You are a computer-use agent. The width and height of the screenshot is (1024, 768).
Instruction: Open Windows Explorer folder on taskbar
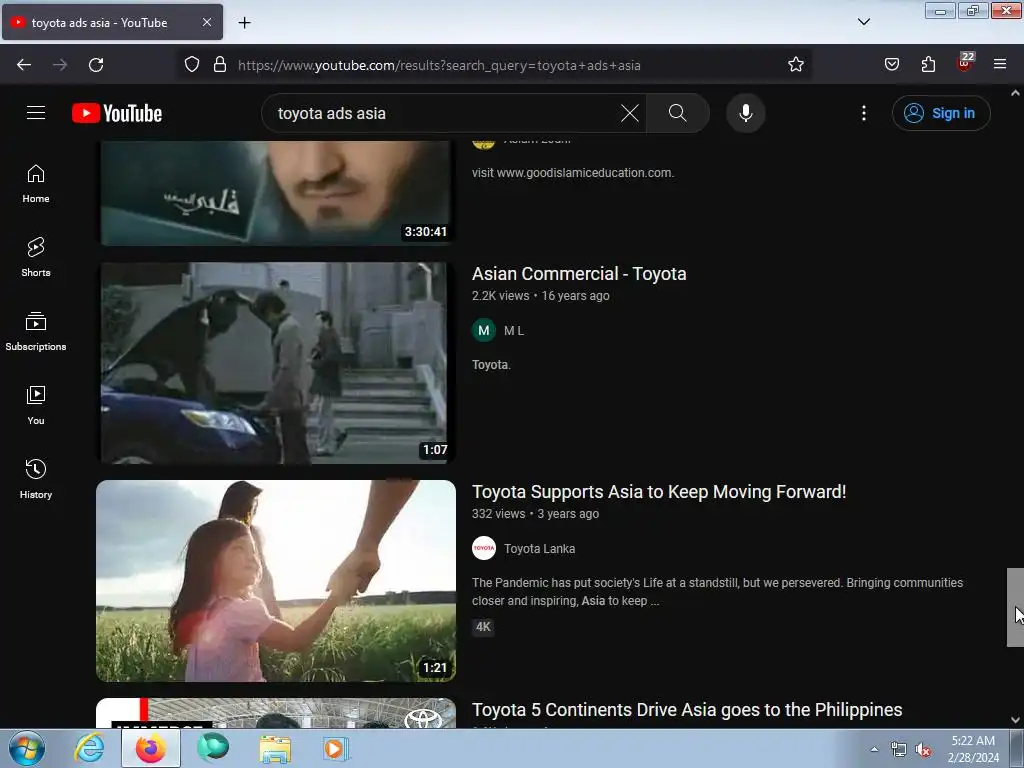click(275, 748)
